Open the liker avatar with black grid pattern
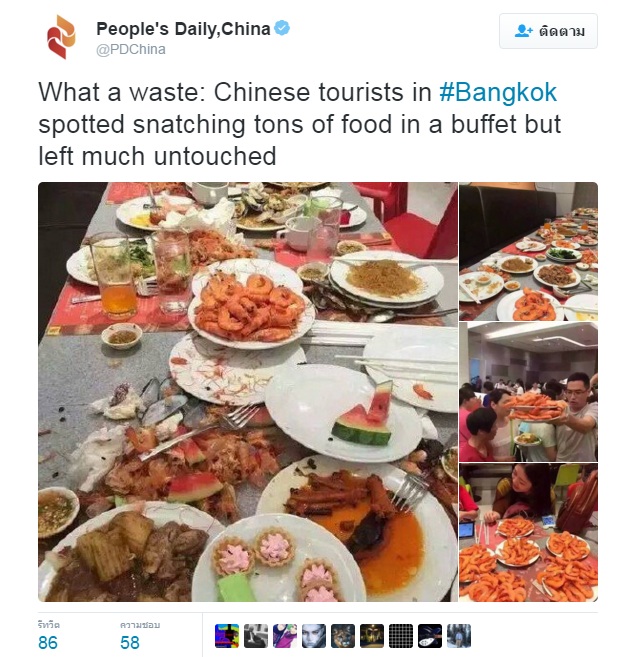The height and width of the screenshot is (657, 634). (x=401, y=636)
